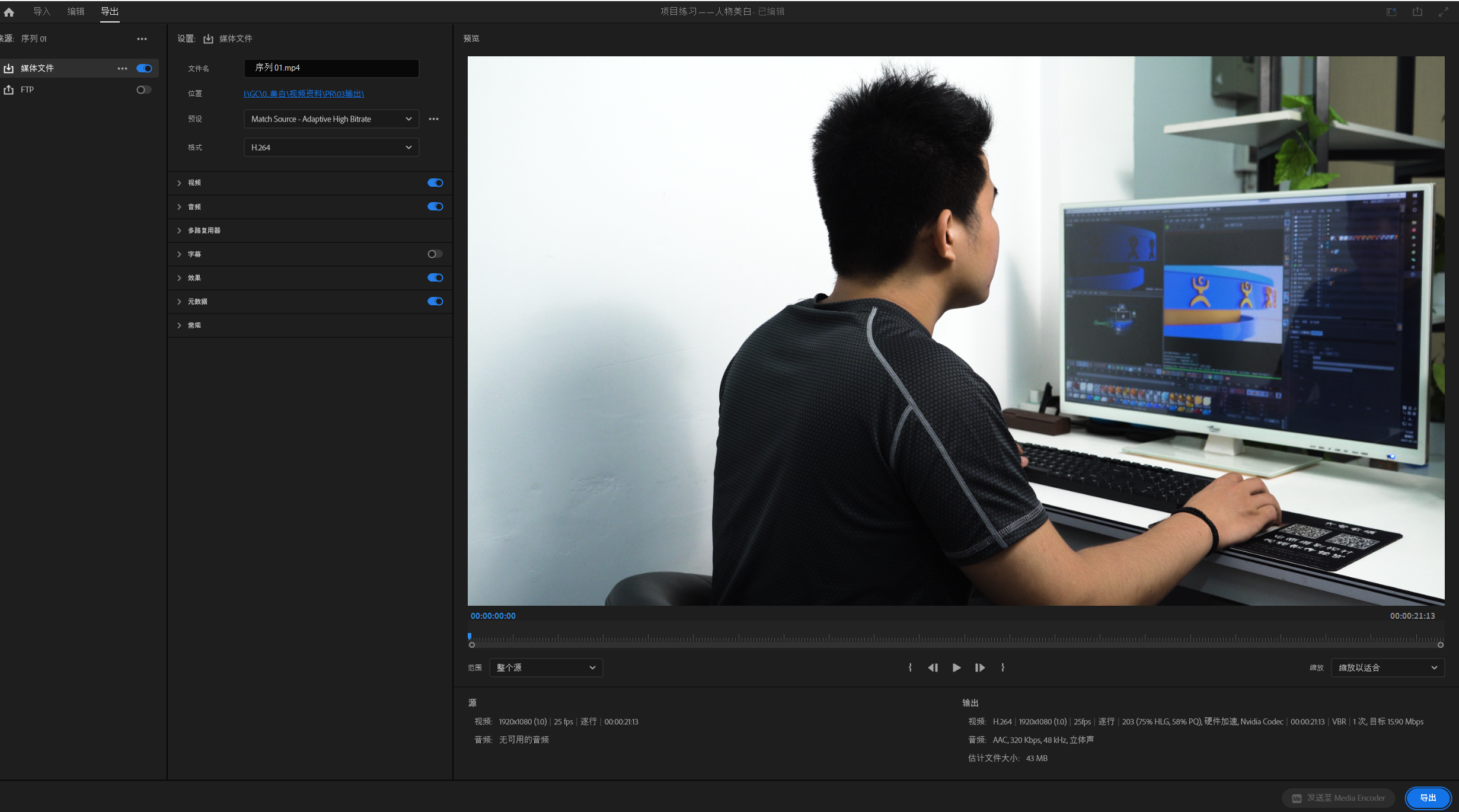Step forward one frame
Screen dimensions: 1459x812
click(x=979, y=667)
